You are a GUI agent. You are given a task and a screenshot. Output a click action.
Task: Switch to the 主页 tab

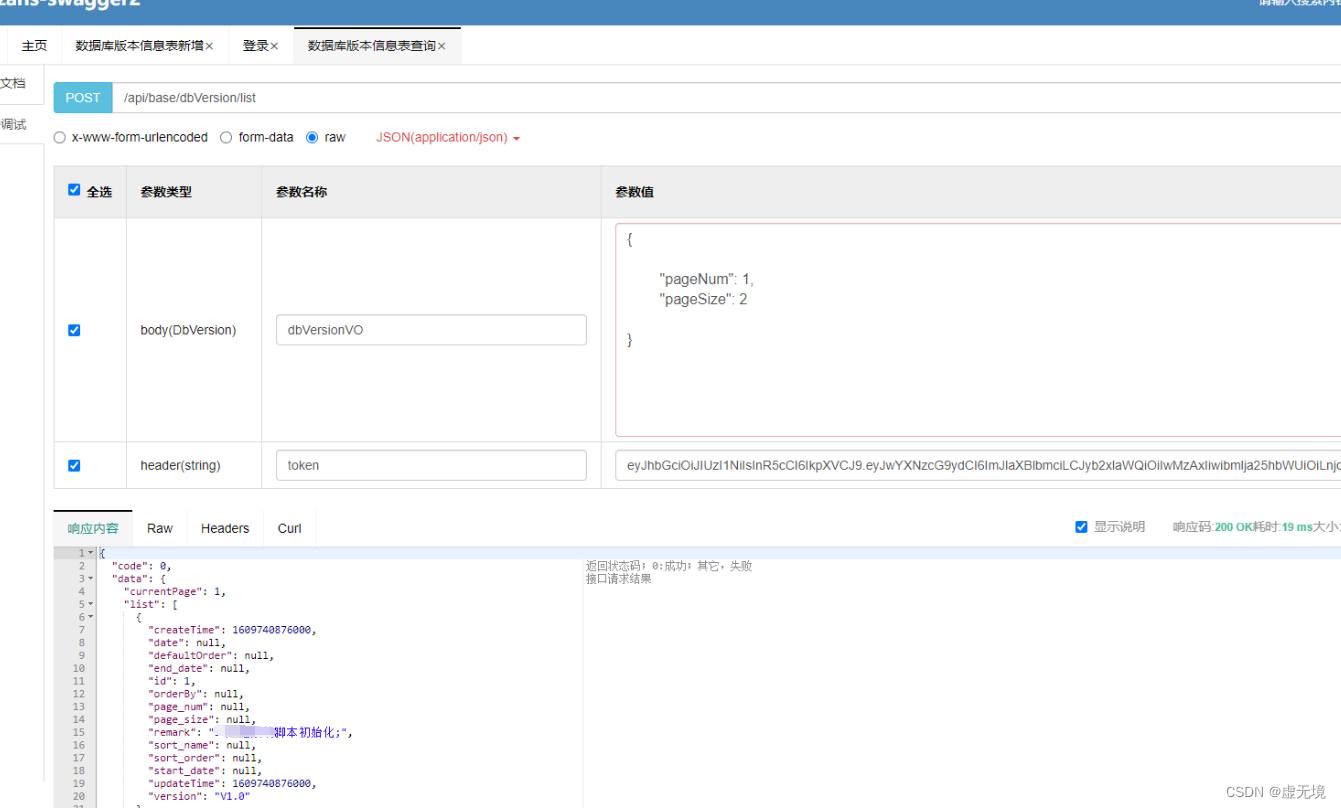click(x=34, y=46)
